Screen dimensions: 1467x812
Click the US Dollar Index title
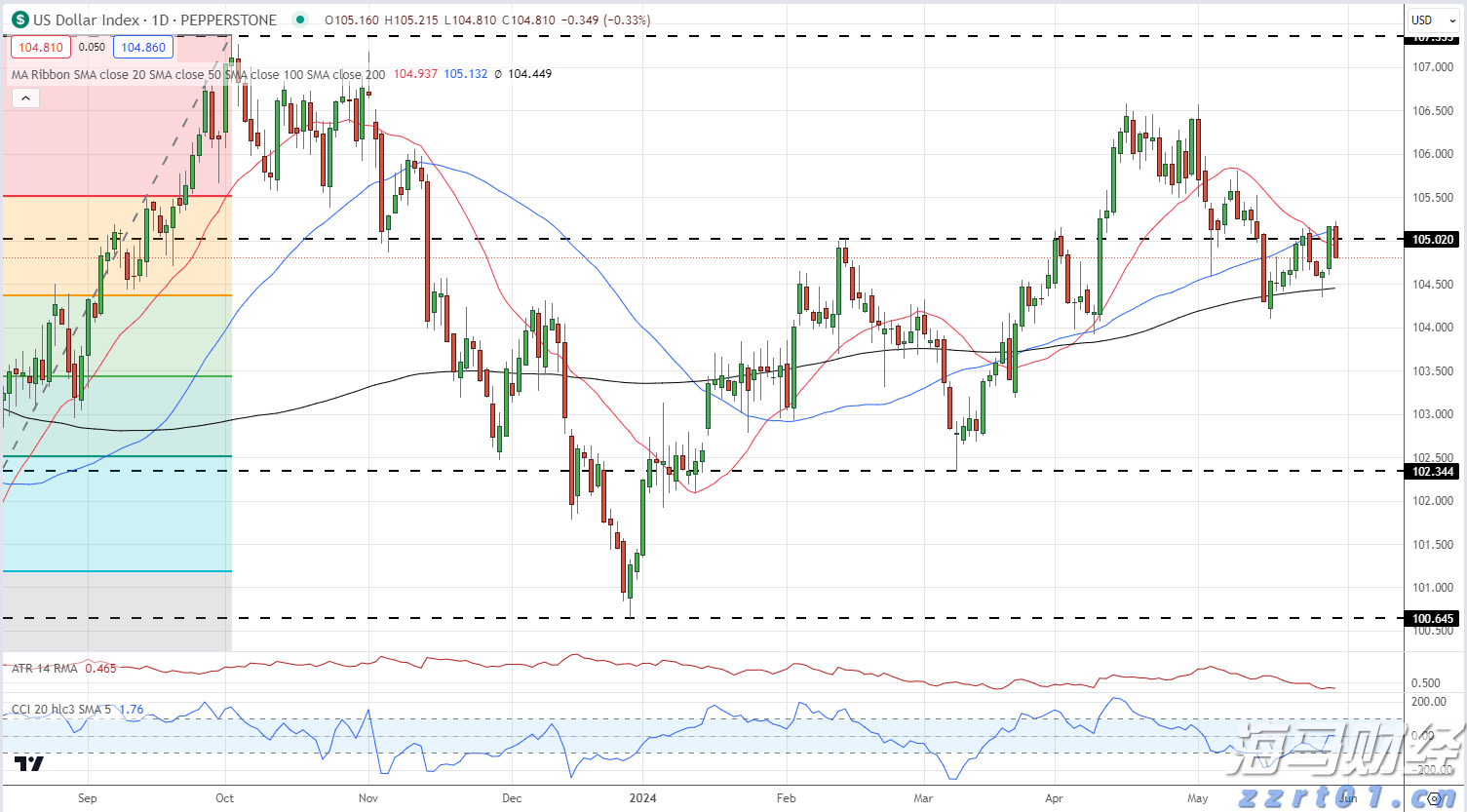89,19
